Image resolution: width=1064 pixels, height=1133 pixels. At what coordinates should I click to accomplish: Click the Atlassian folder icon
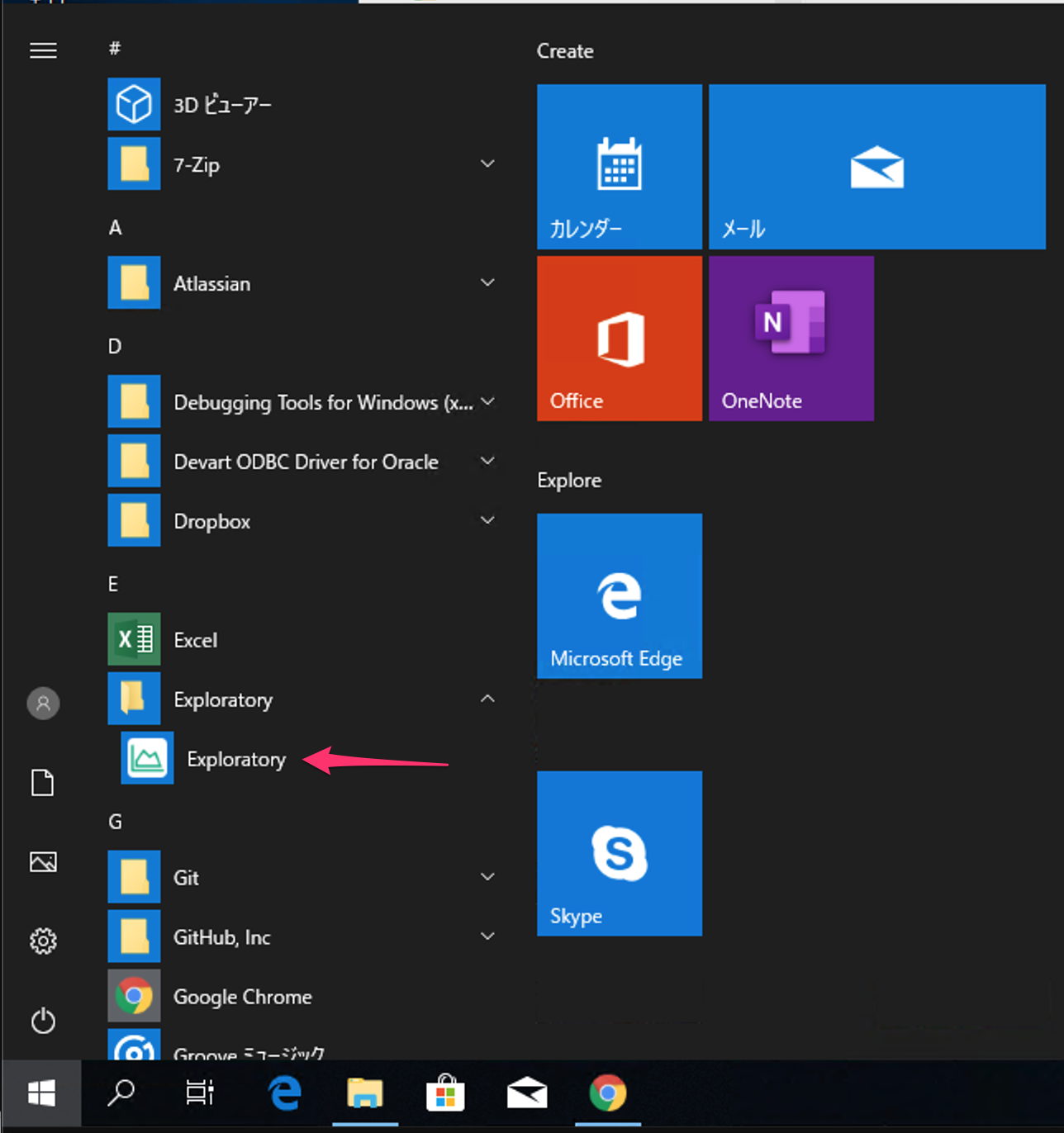pyautogui.click(x=134, y=282)
